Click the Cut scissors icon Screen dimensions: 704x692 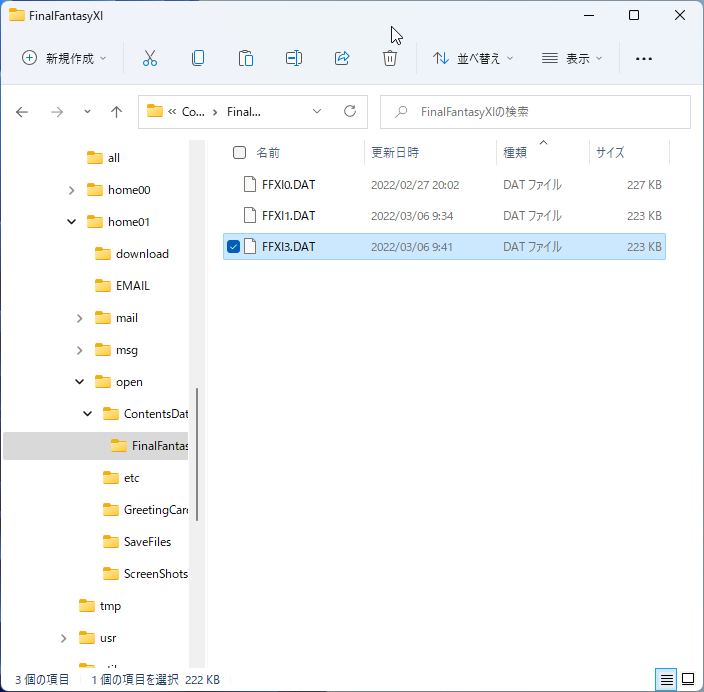pos(150,58)
